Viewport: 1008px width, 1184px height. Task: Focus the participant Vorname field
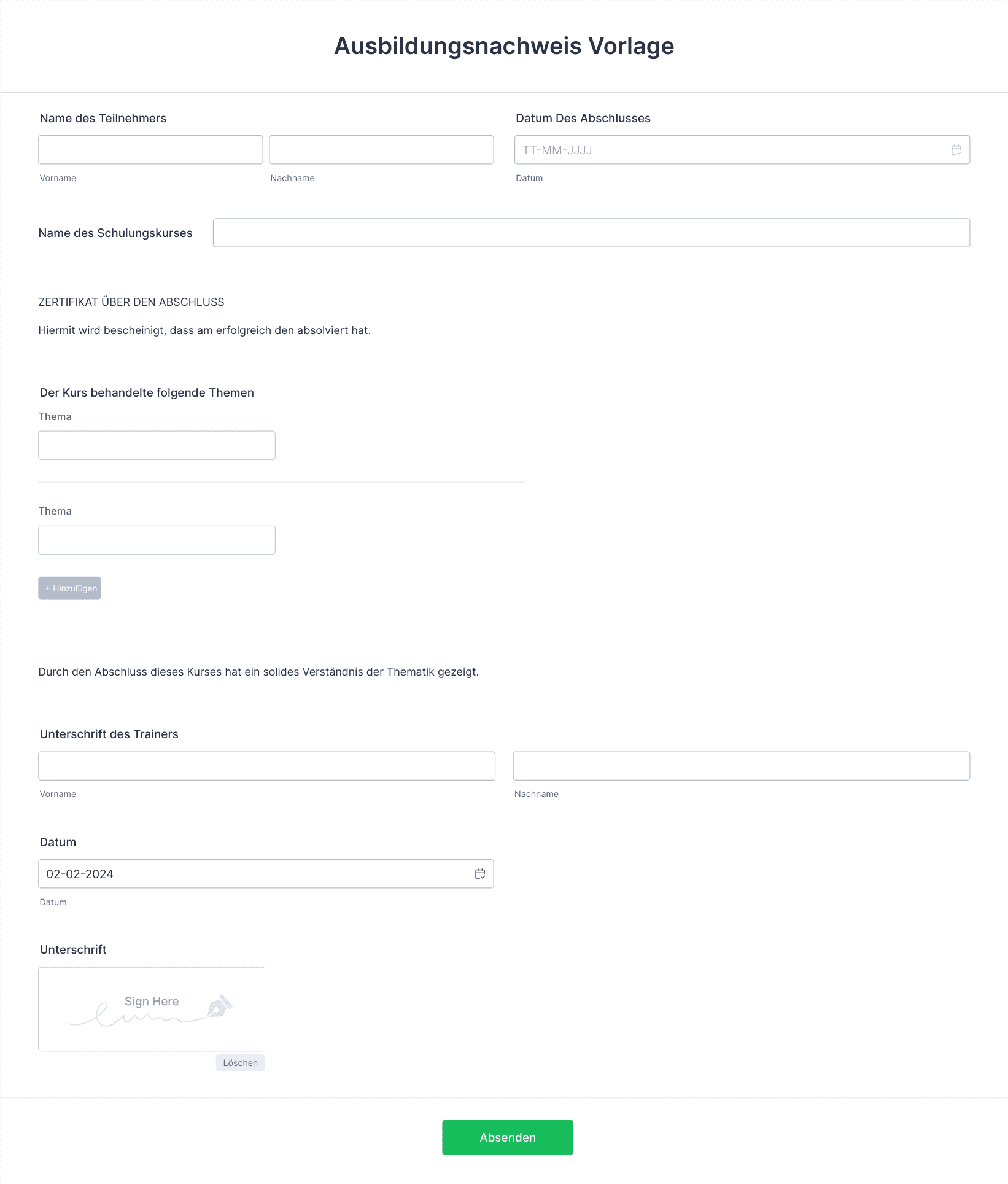pos(150,150)
